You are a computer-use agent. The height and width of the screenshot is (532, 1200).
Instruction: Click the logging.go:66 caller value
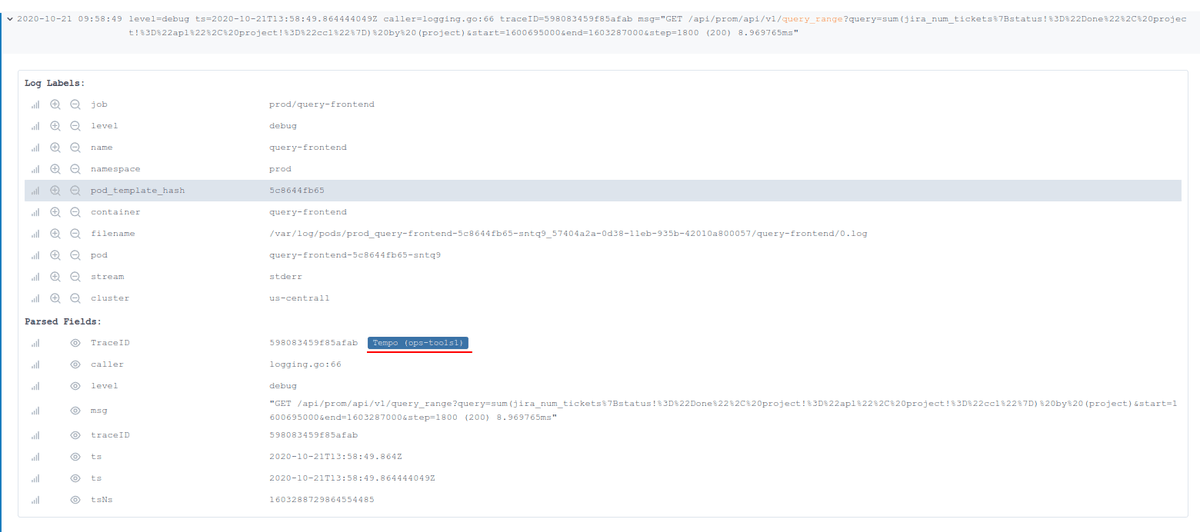pyautogui.click(x=305, y=364)
